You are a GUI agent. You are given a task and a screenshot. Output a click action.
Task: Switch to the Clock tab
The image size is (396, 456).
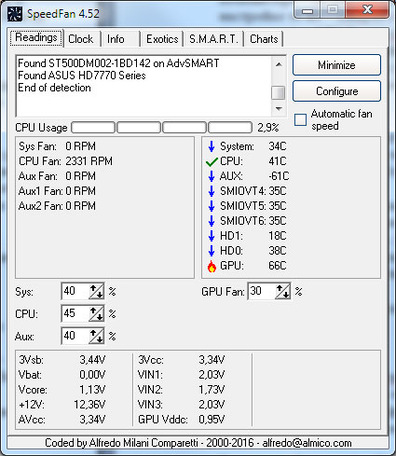[x=81, y=39]
